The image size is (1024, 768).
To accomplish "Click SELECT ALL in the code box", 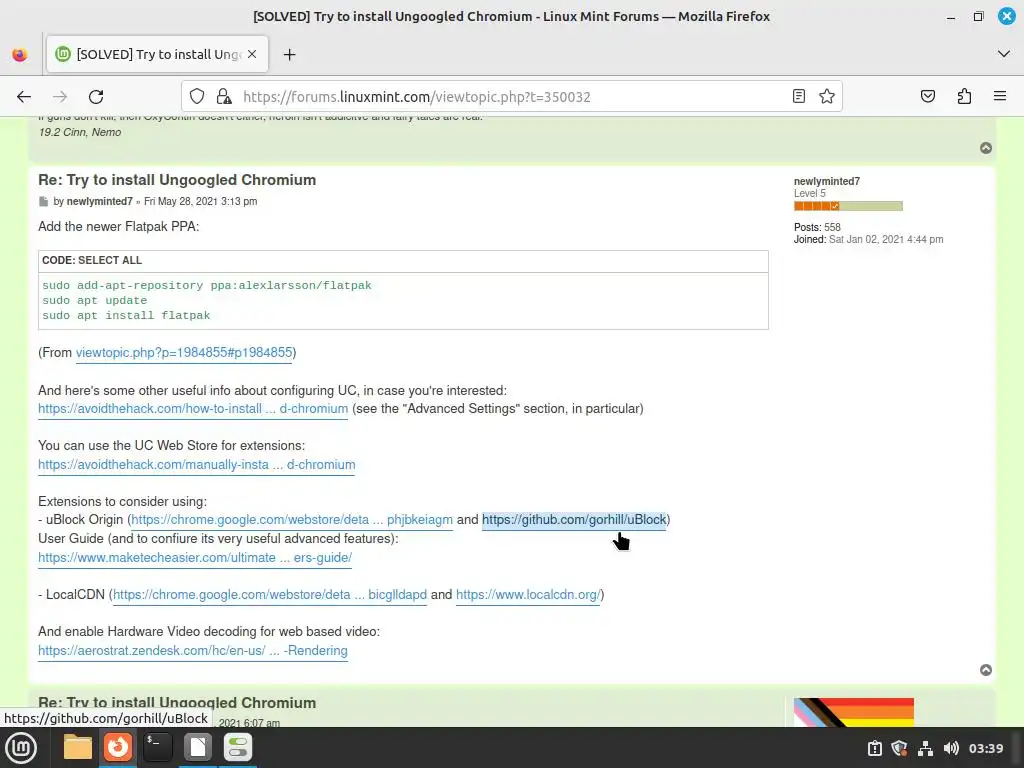I will pyautogui.click(x=110, y=260).
